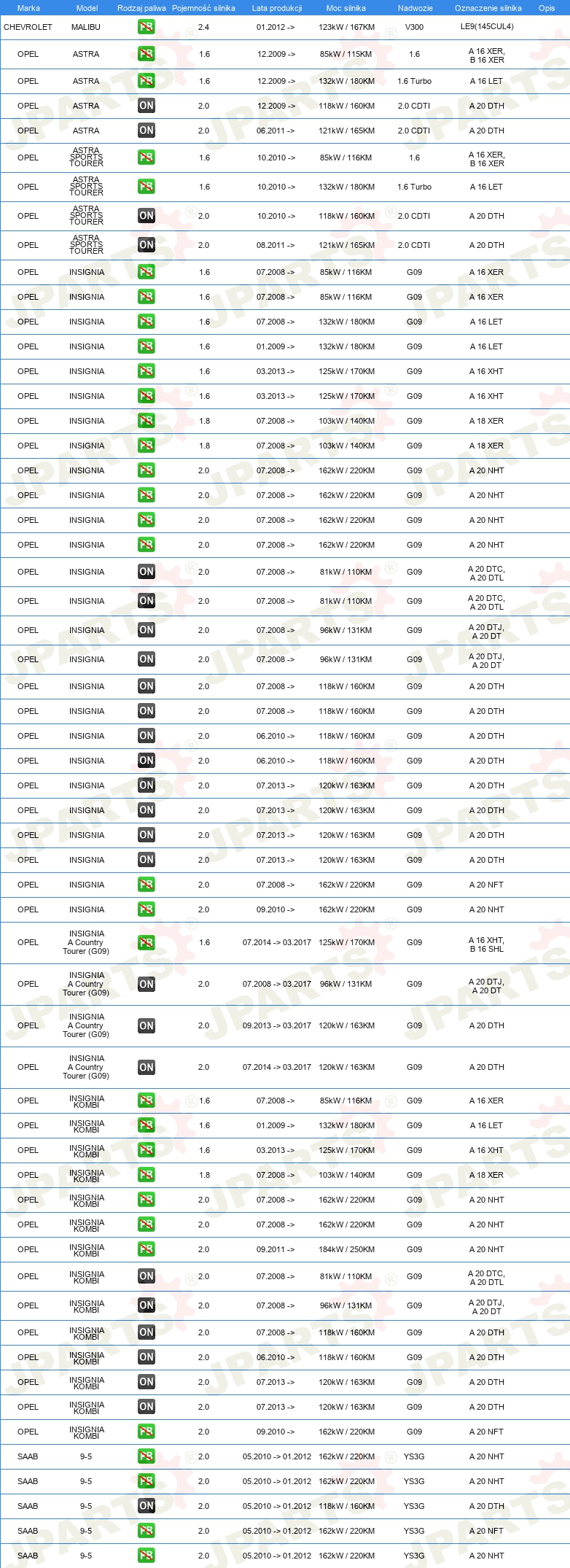Screen dimensions: 570x1568
Task: Select engine code LE9(145CUL4)
Action: pos(487,26)
